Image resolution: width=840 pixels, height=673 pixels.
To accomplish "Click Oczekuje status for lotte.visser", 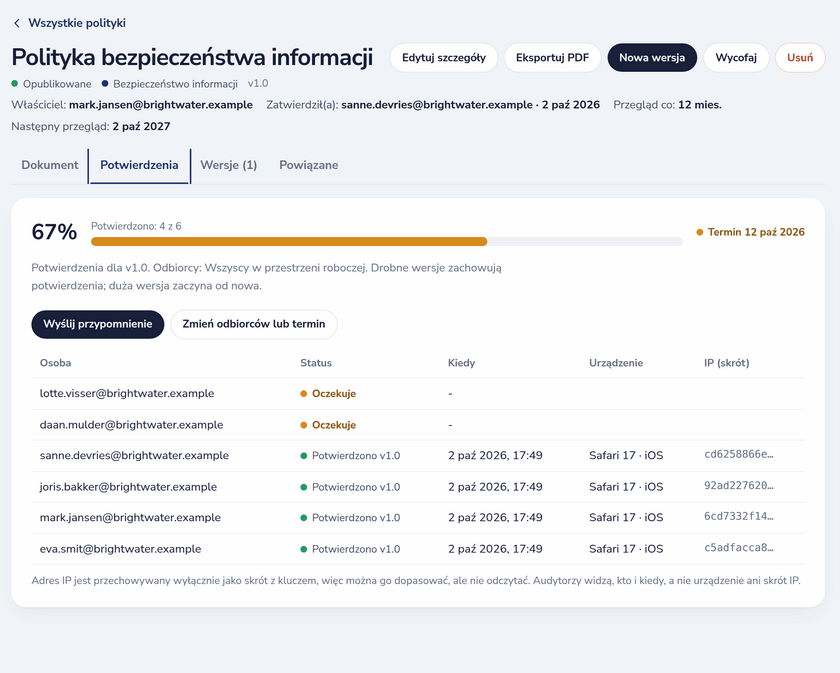I will pyautogui.click(x=328, y=394).
